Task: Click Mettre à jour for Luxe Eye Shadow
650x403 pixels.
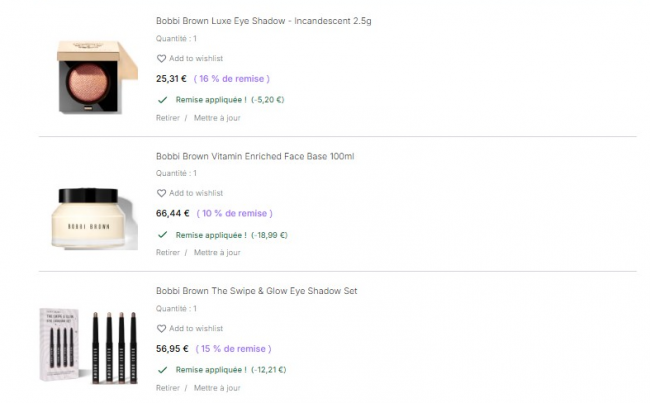Action: click(217, 118)
